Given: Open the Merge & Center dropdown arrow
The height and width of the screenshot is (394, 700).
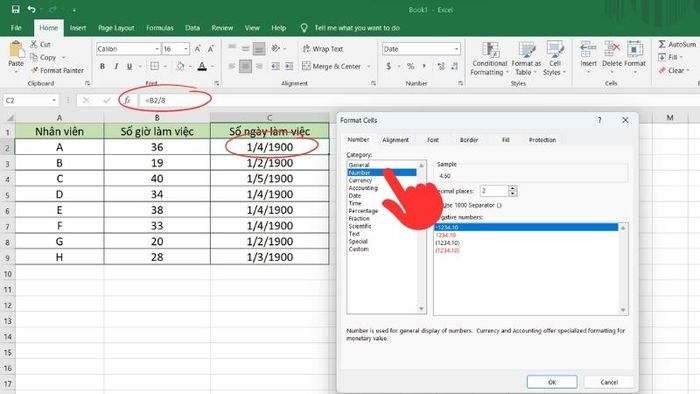Looking at the screenshot, I should [369, 66].
